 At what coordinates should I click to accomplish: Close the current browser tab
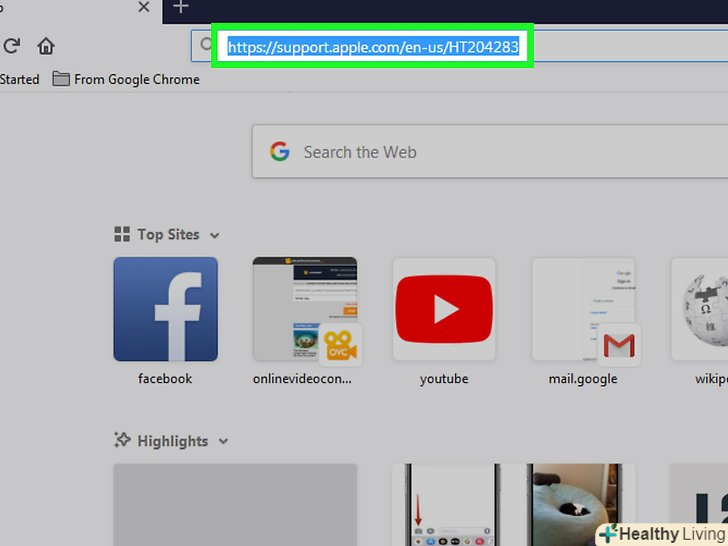coord(144,7)
